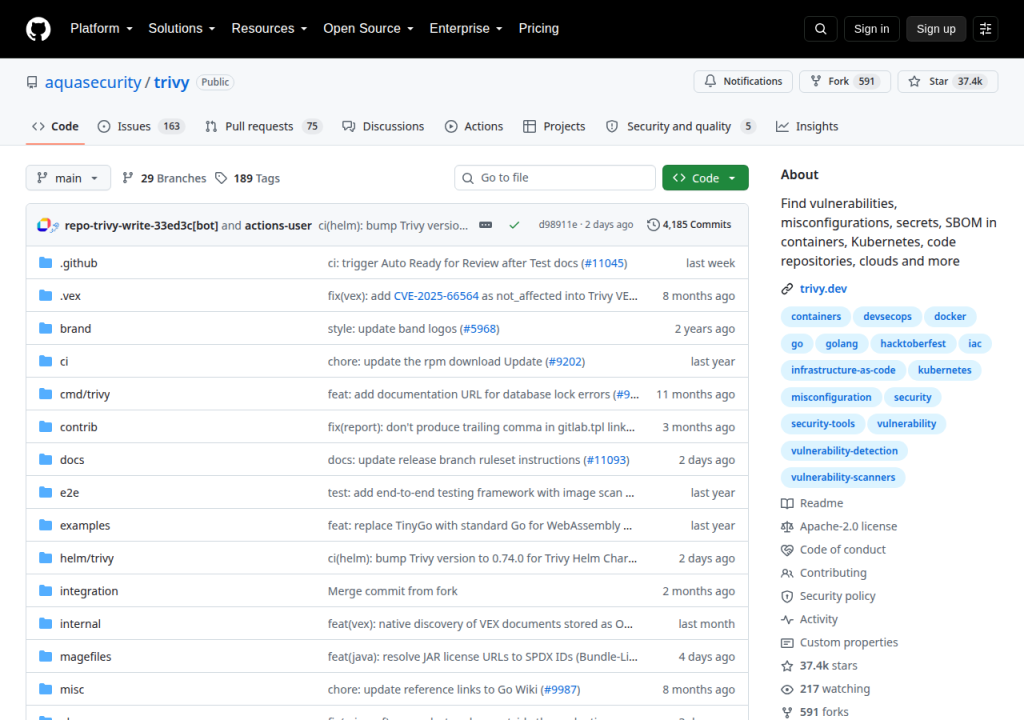1024x720 pixels.
Task: Open the Platform dropdown menu
Action: tap(101, 29)
